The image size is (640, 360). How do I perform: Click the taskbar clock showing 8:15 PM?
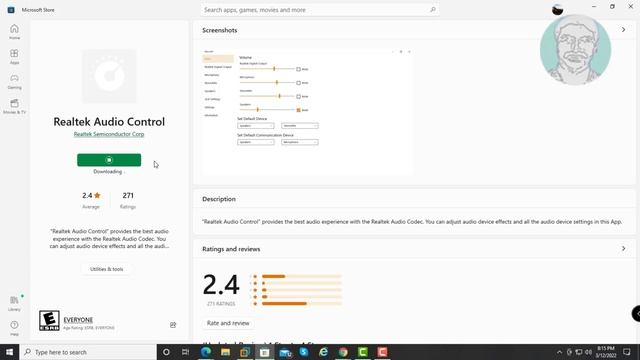(x=606, y=352)
